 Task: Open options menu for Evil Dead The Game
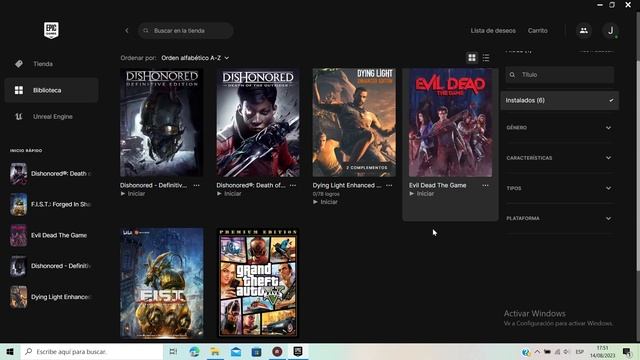485,185
